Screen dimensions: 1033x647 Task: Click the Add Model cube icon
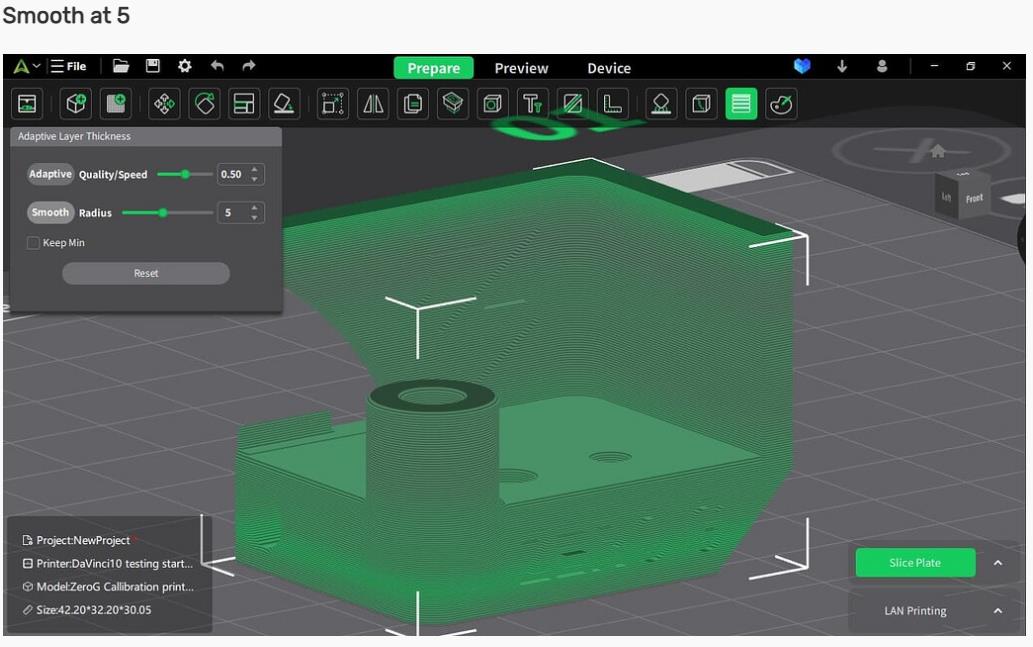[76, 103]
